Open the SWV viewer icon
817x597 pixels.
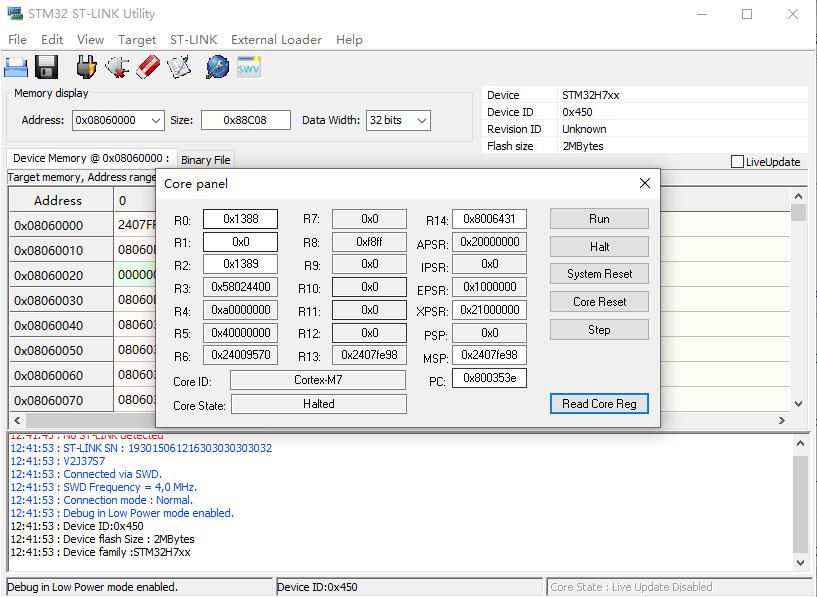pyautogui.click(x=249, y=68)
